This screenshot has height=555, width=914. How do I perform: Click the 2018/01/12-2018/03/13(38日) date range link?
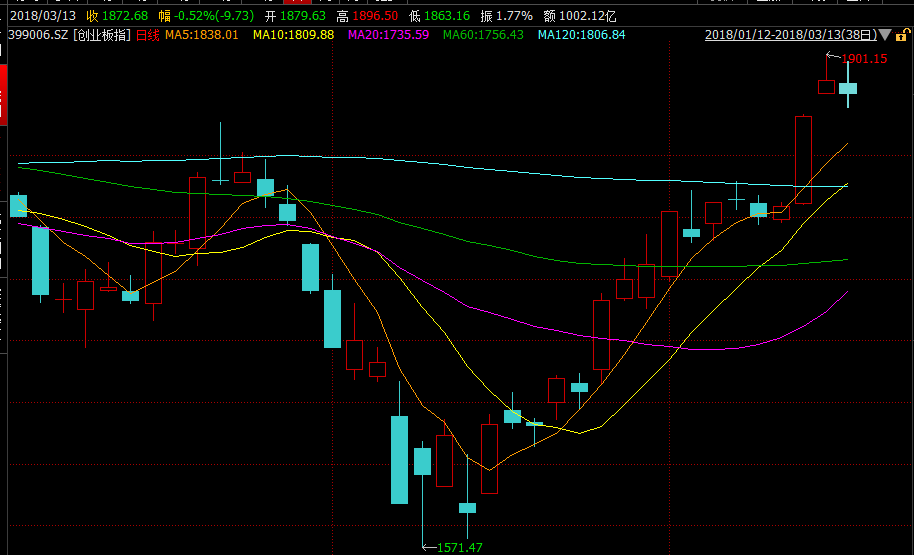coord(790,35)
